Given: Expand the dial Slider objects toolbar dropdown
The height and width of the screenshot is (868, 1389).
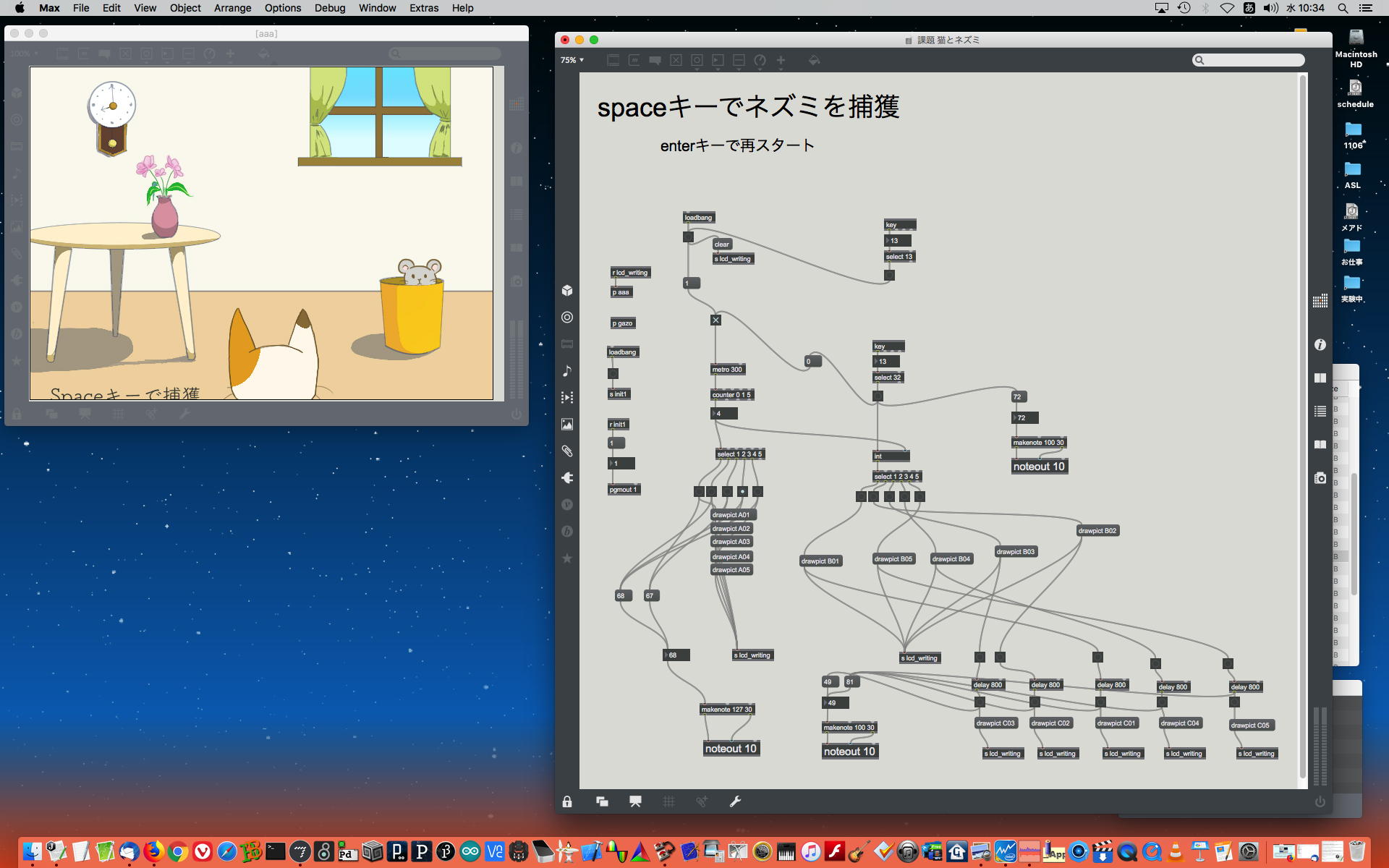Looking at the screenshot, I should tap(760, 61).
